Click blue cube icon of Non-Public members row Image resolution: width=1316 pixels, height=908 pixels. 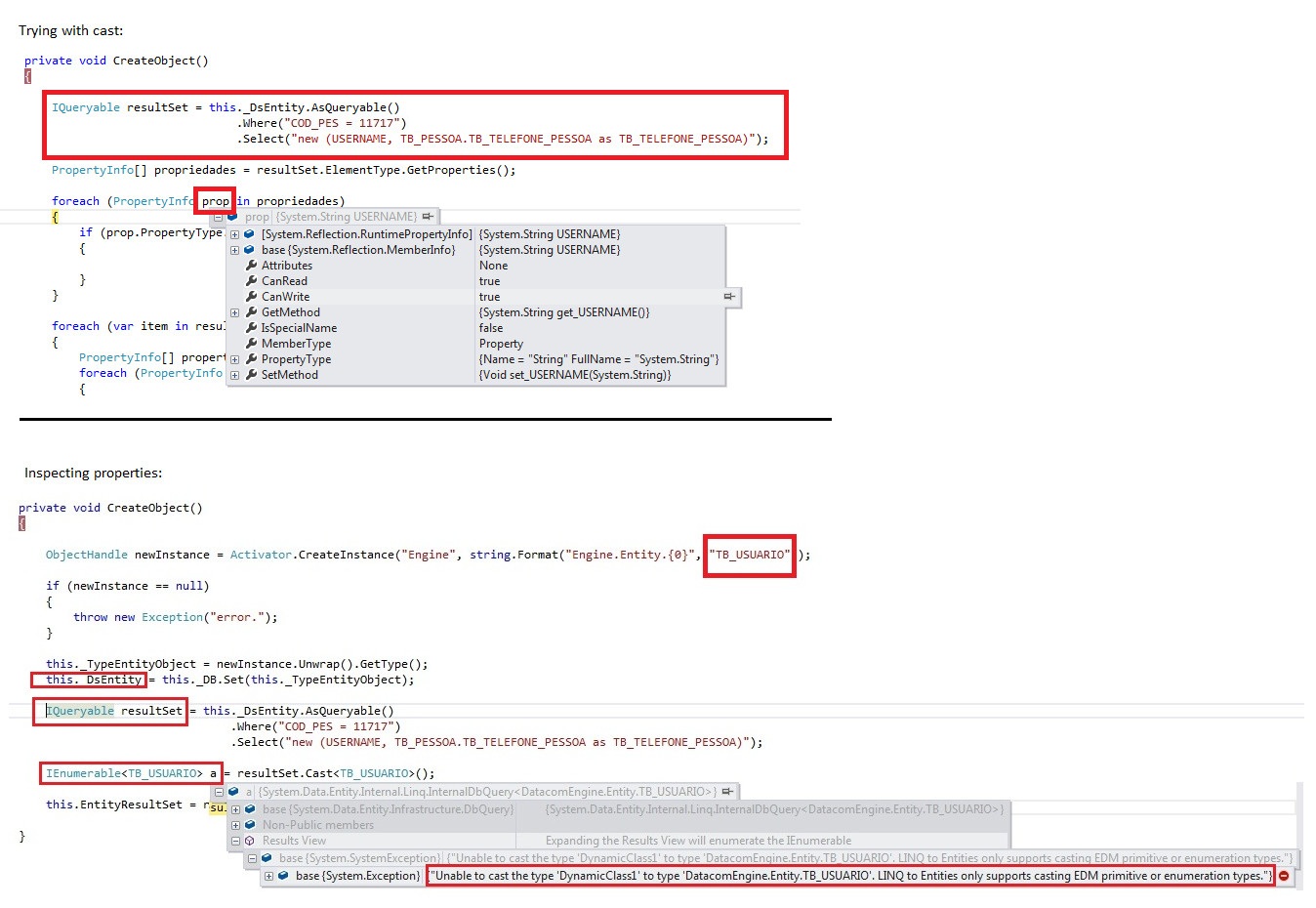250,825
